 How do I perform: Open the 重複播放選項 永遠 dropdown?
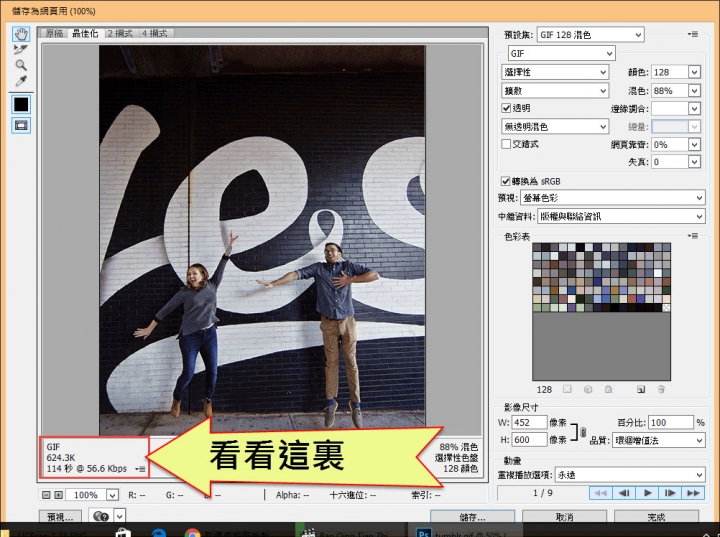pyautogui.click(x=630, y=475)
